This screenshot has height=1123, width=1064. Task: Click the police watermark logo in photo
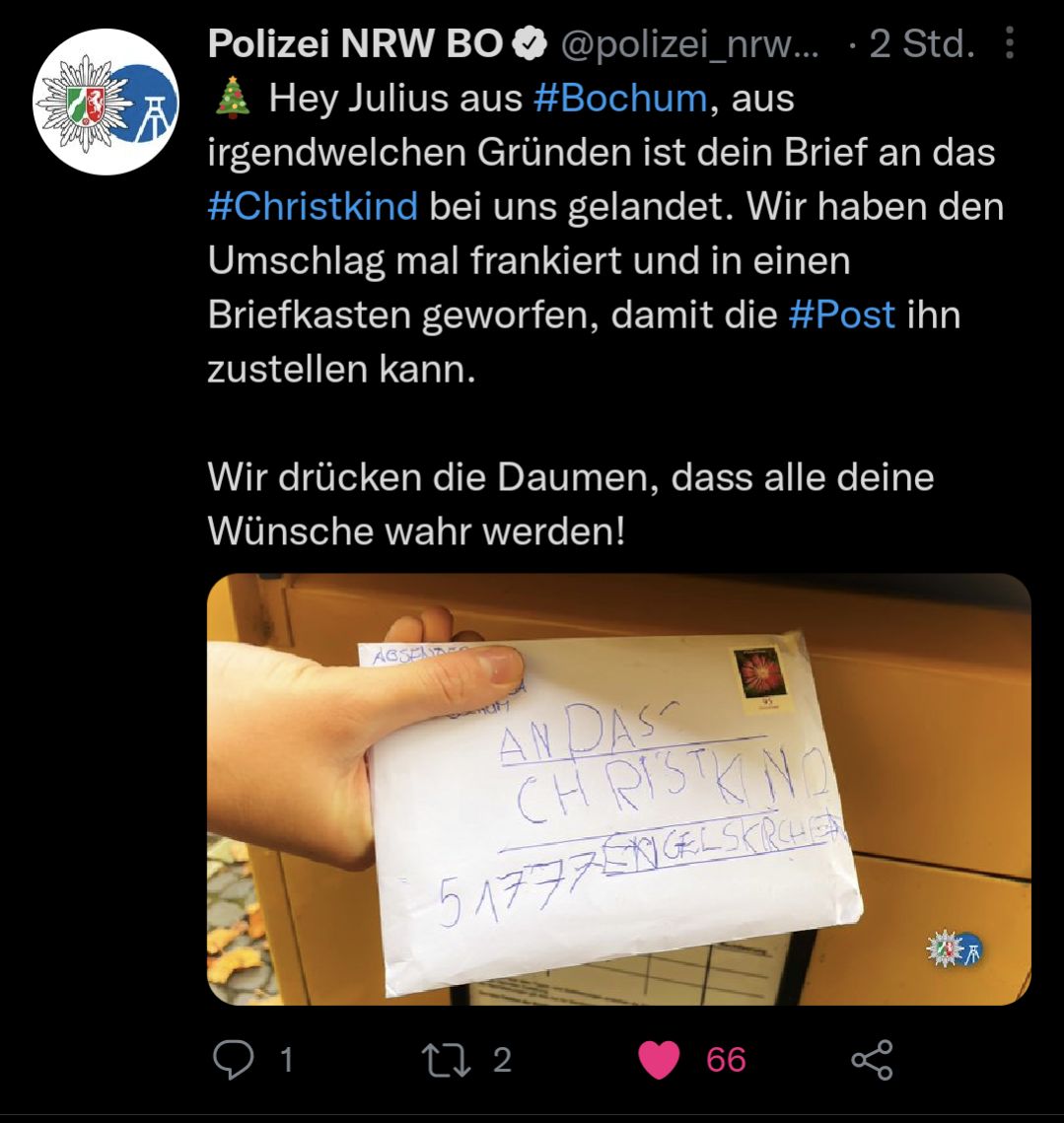click(955, 948)
